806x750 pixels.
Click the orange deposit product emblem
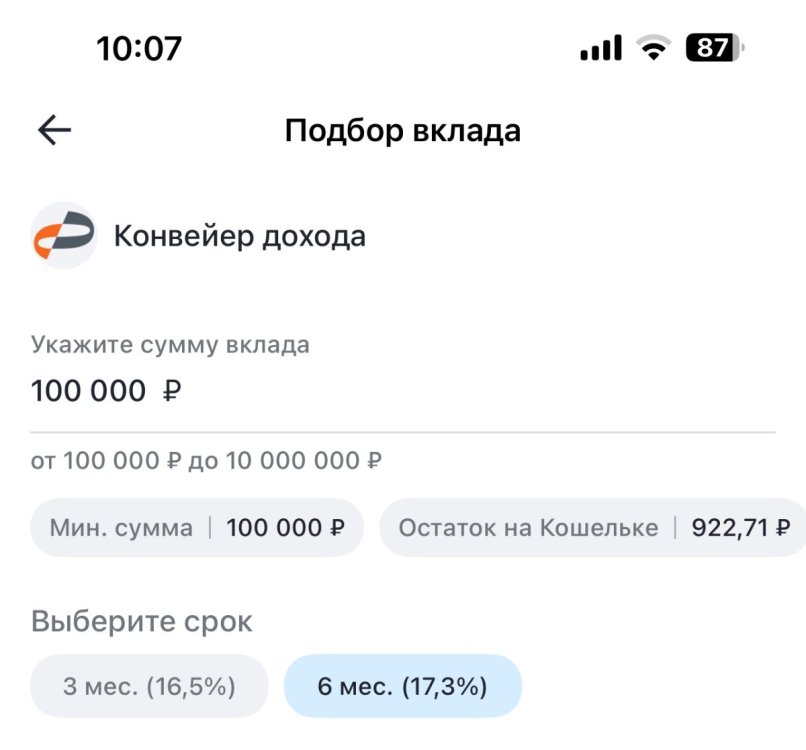point(62,236)
